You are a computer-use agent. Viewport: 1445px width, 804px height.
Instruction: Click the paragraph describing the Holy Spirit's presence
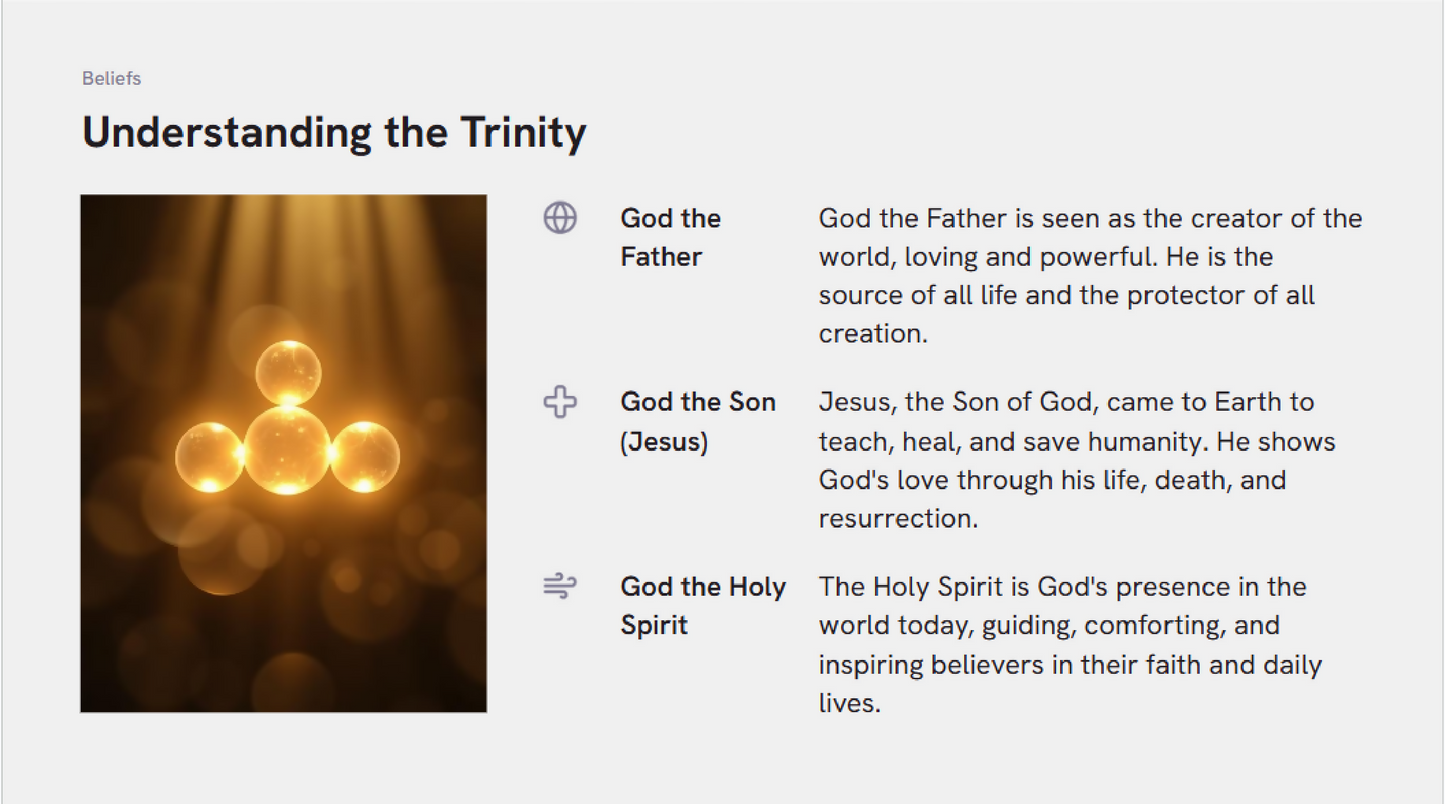(x=1070, y=644)
